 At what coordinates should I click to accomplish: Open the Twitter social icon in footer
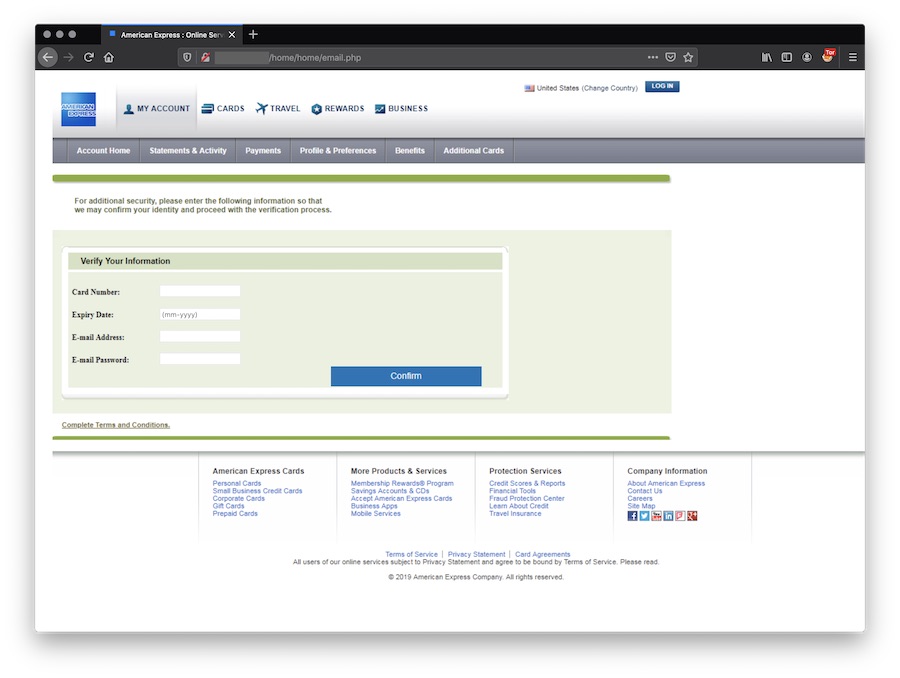pyautogui.click(x=644, y=516)
